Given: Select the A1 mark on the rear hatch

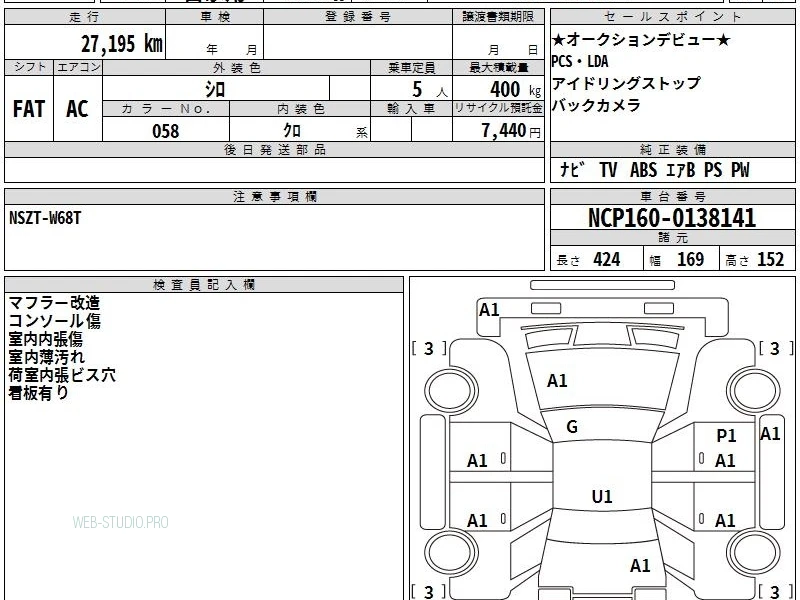Looking at the screenshot, I should [640, 566].
